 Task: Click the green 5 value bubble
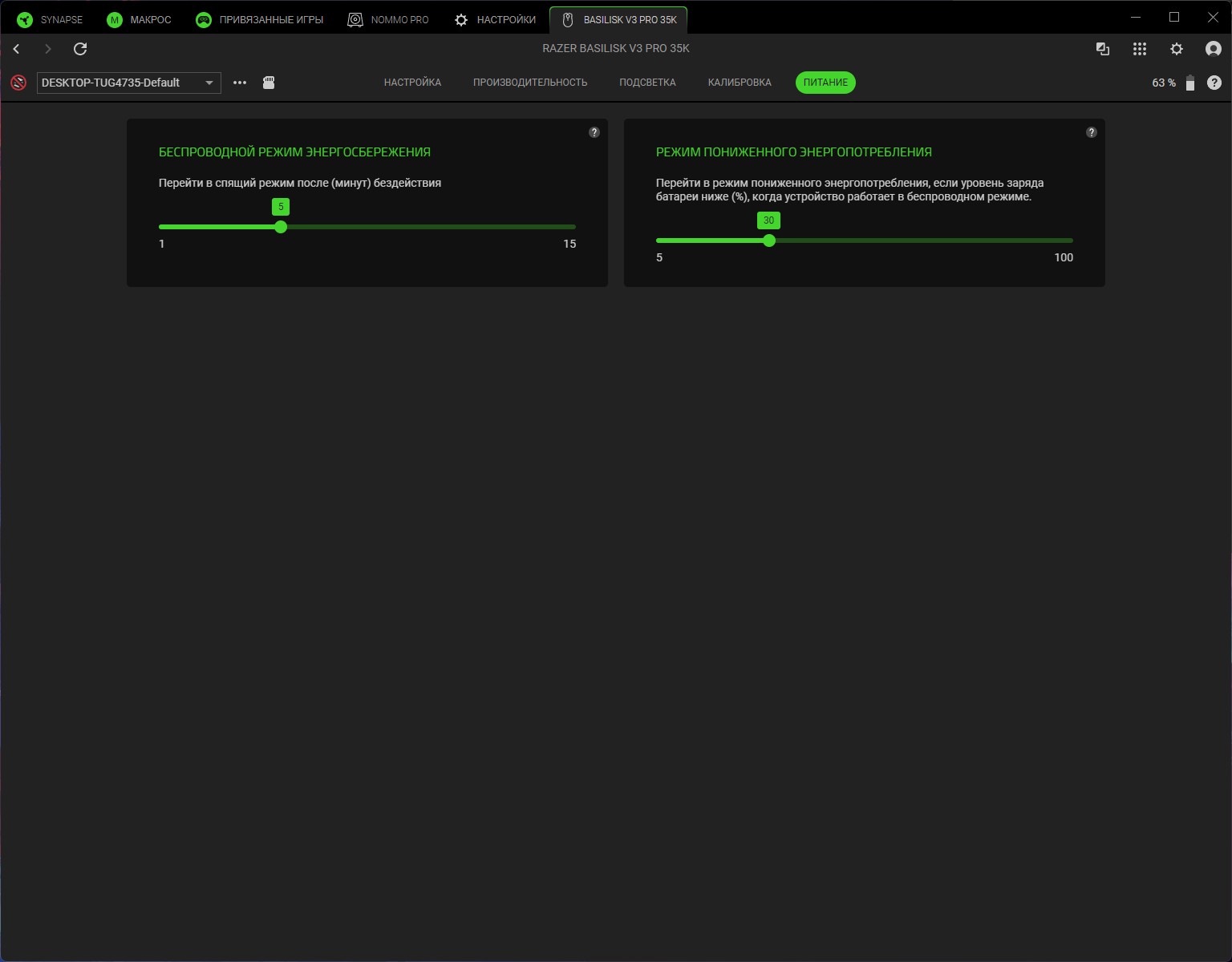281,207
